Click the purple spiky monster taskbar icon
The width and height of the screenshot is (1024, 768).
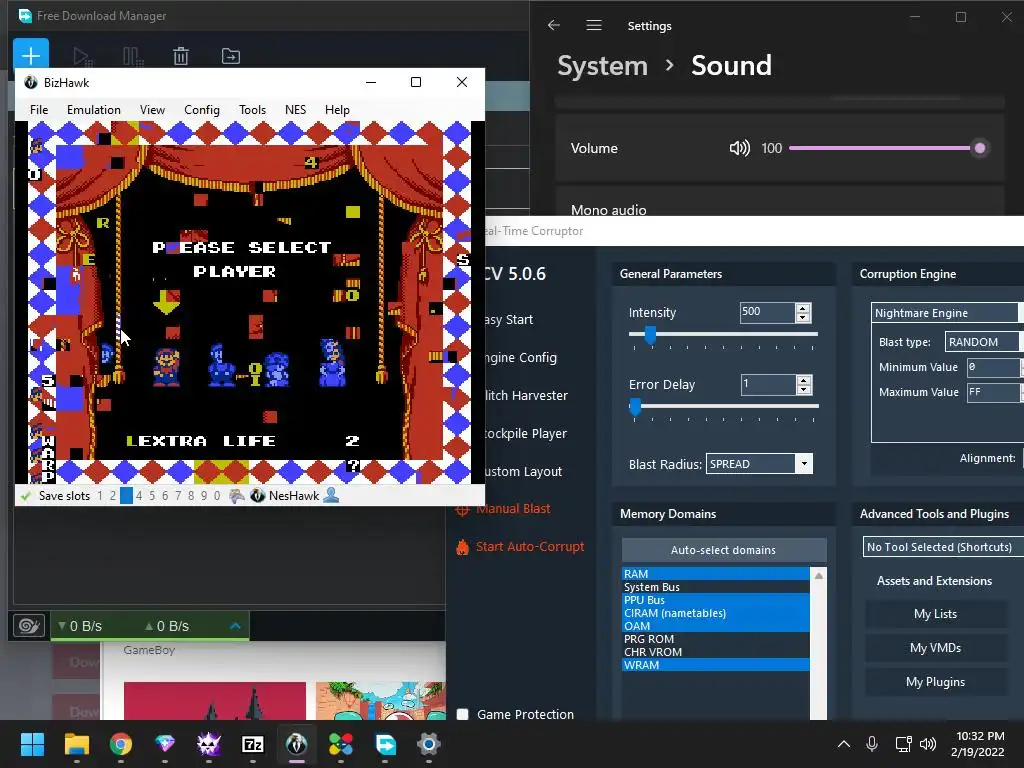tap(209, 744)
